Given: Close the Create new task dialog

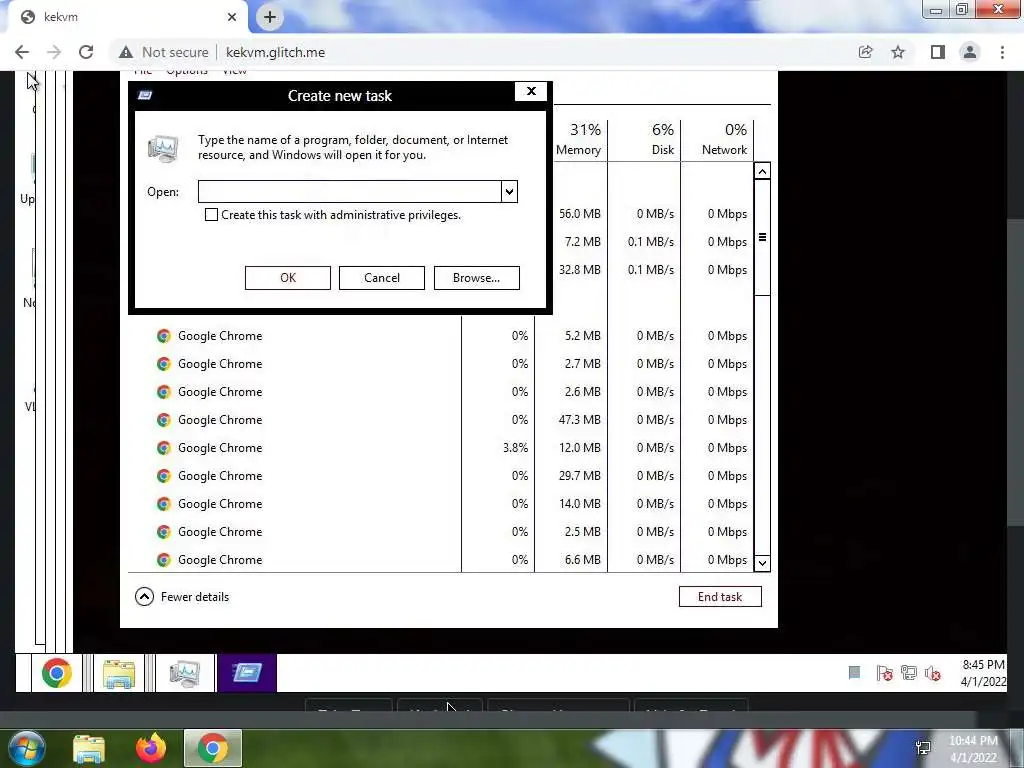Looking at the screenshot, I should 531,91.
